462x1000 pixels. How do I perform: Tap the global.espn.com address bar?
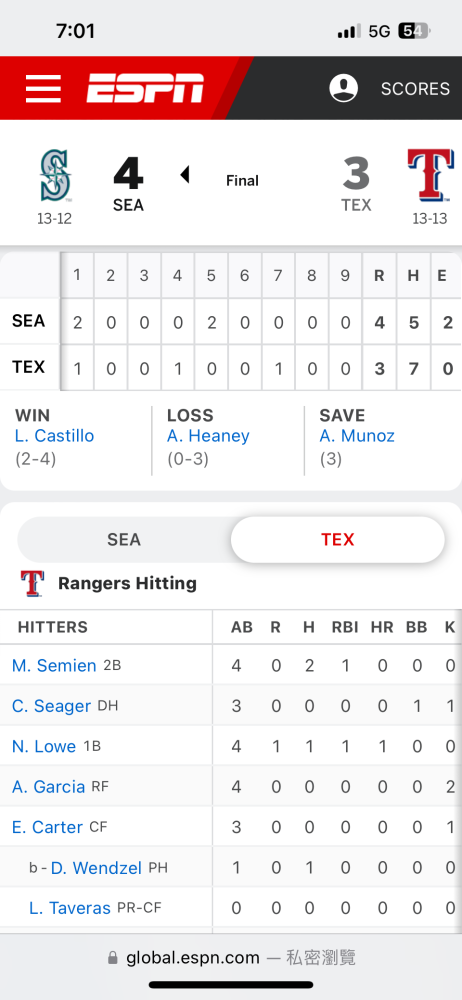point(231,958)
